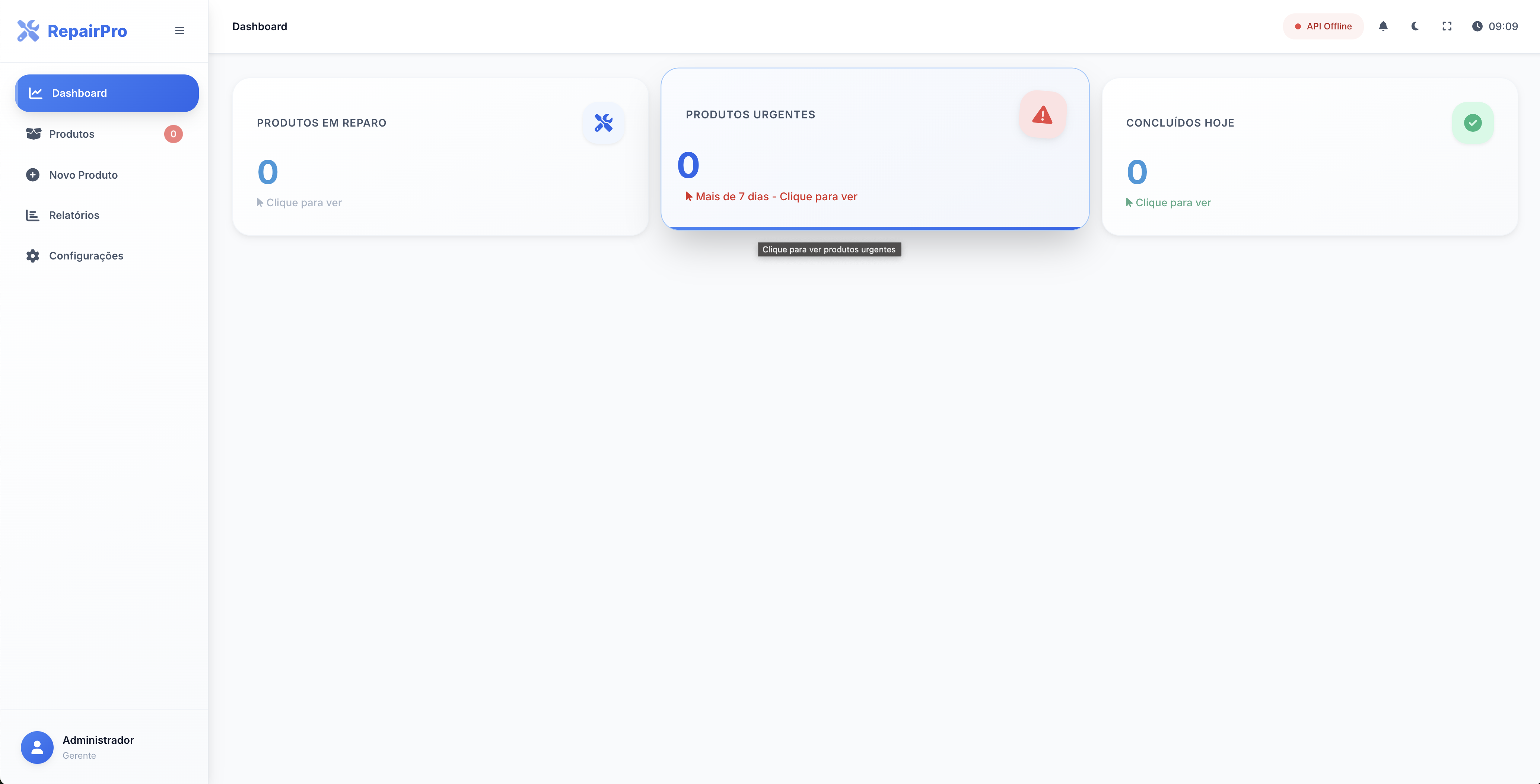Open the notifications bell icon
This screenshot has width=1540, height=784.
tap(1383, 26)
